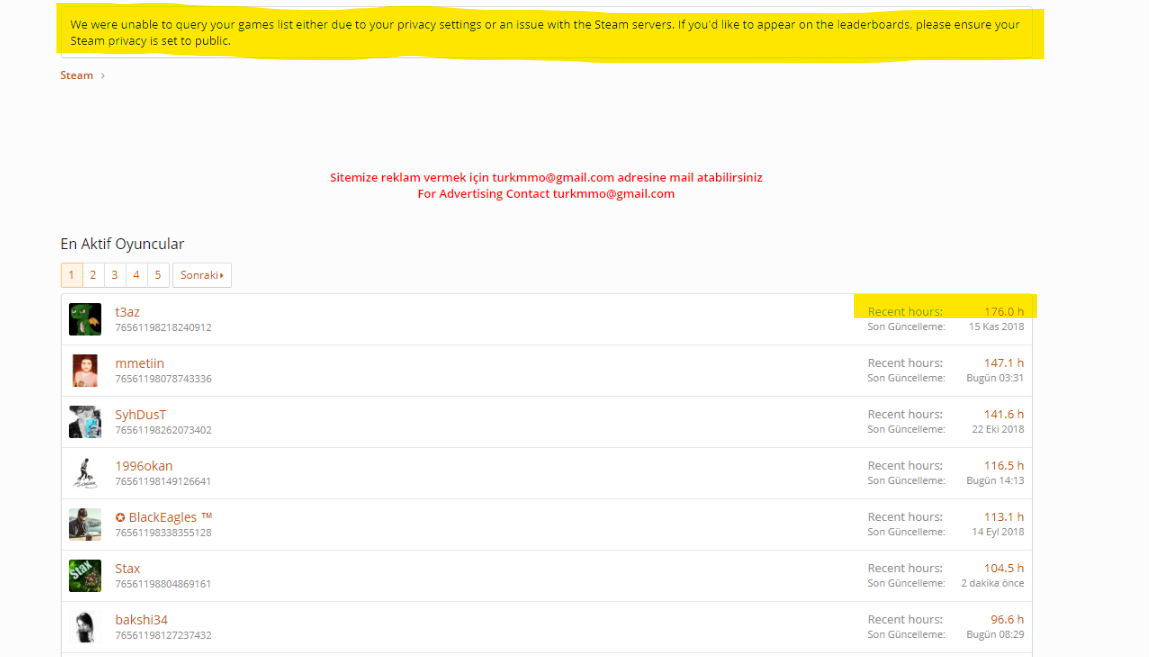This screenshot has height=657, width=1149.
Task: Open bakshi34 player profile link
Action: (141, 620)
